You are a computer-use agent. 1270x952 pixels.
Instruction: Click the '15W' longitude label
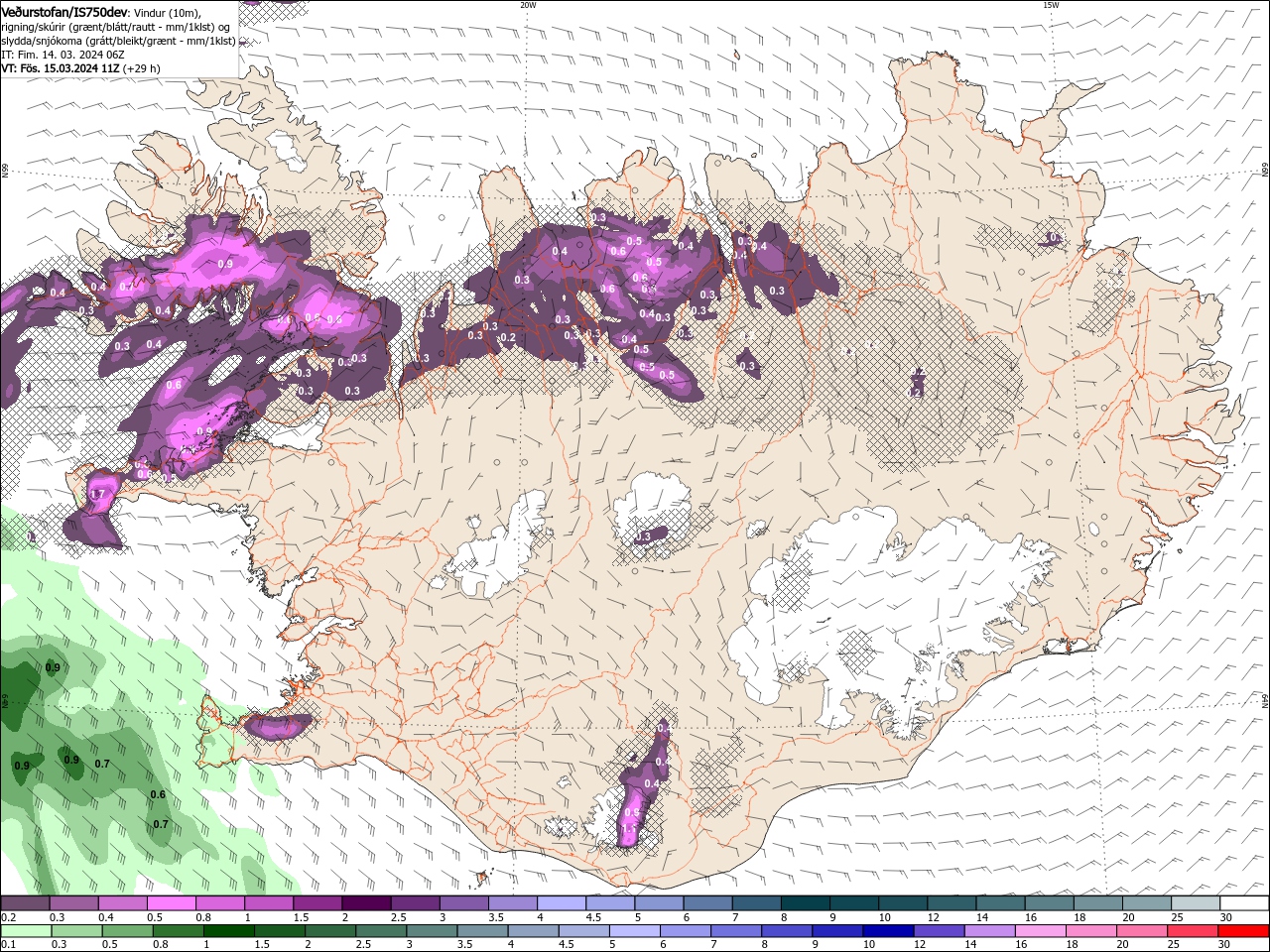pos(1051,5)
